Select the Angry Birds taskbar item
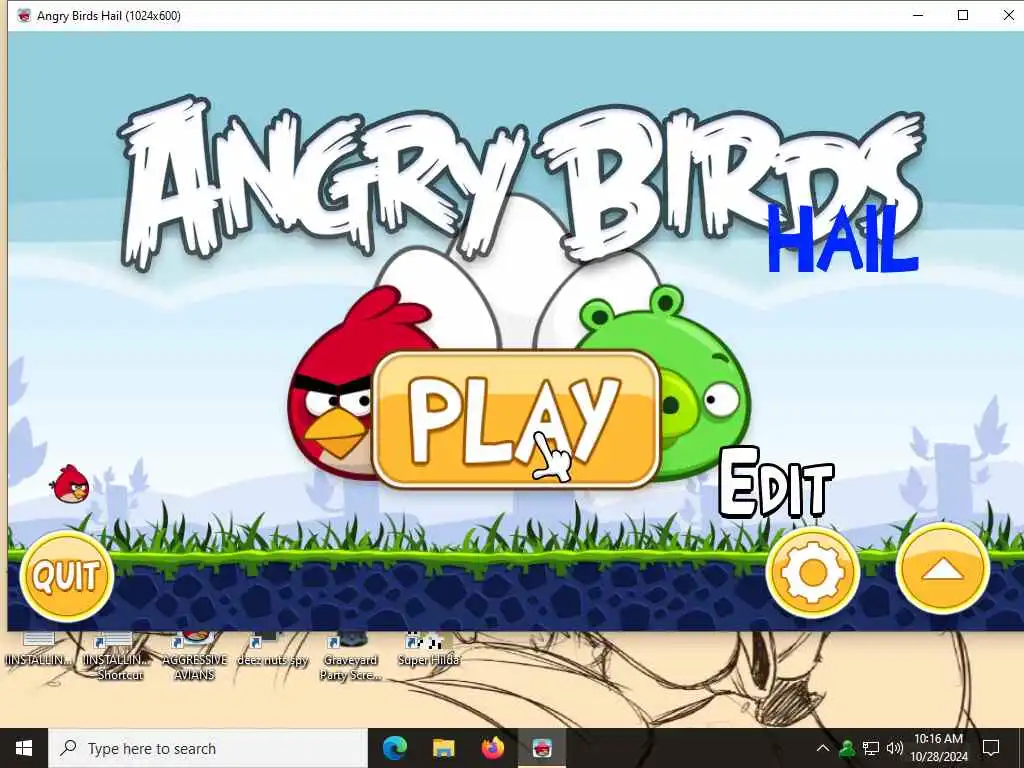 point(541,748)
